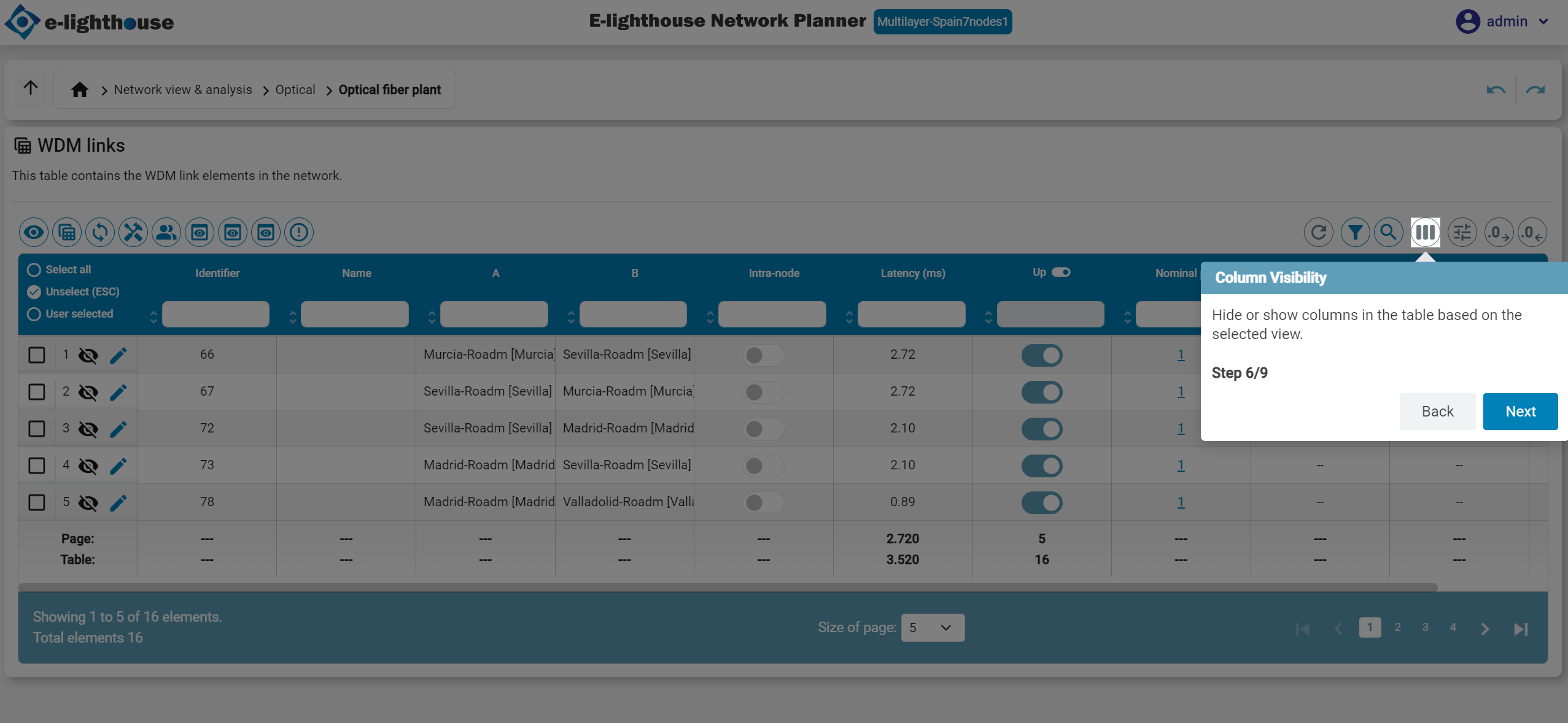Open the Size of page dropdown

932,627
